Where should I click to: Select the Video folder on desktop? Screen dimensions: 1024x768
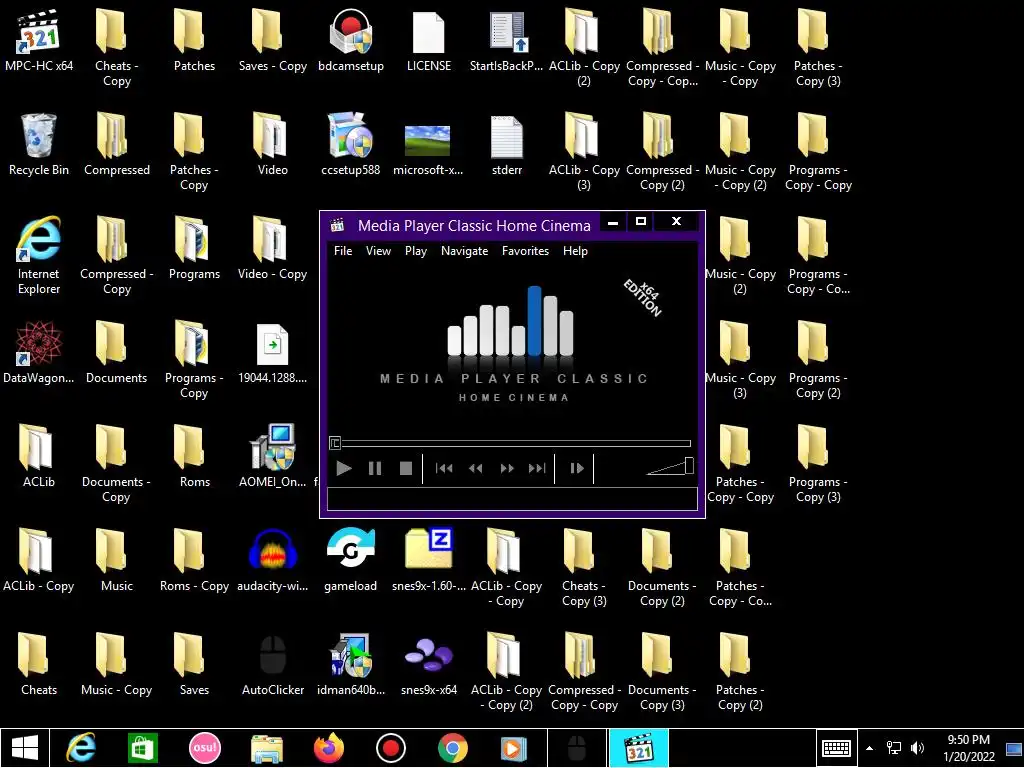tap(272, 144)
